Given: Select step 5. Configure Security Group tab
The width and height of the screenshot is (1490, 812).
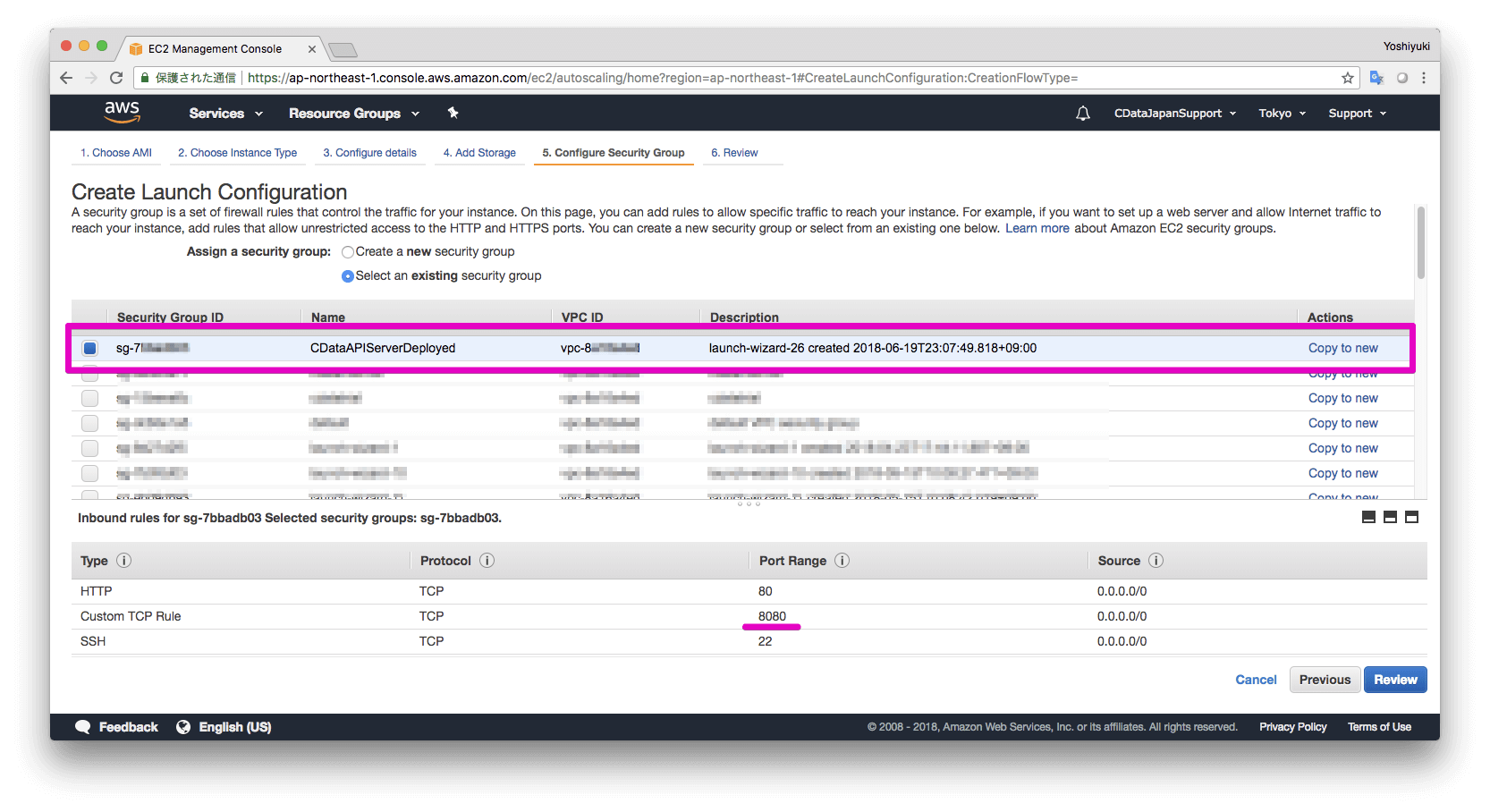Looking at the screenshot, I should 614,153.
